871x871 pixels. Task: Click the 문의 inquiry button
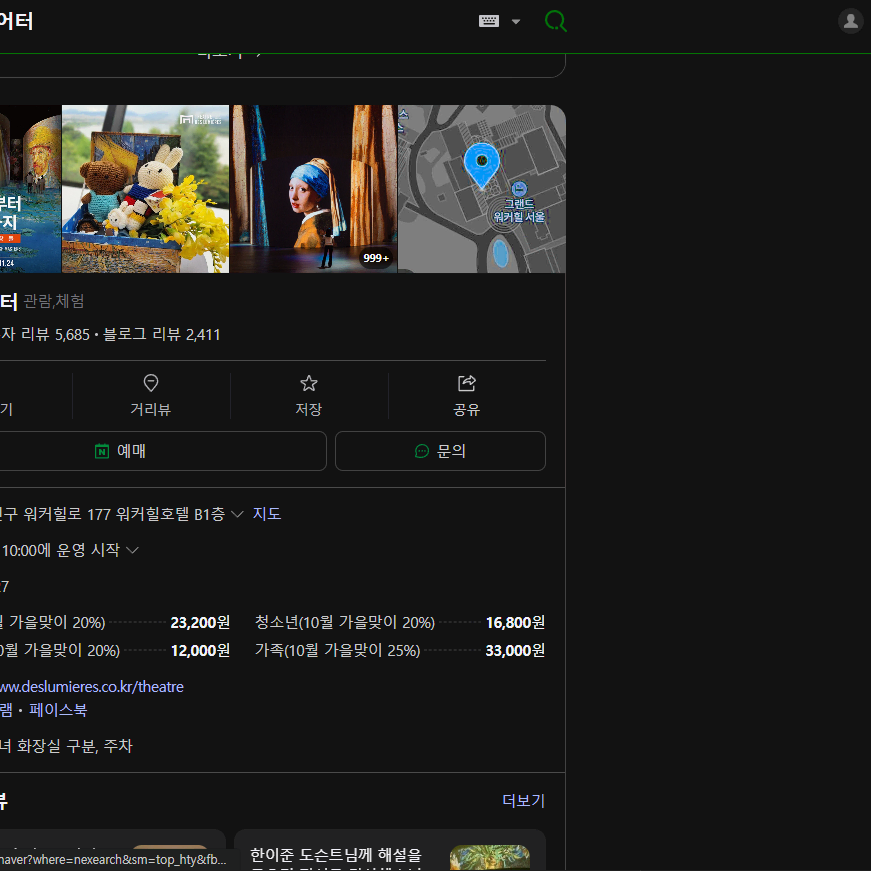[x=440, y=451]
